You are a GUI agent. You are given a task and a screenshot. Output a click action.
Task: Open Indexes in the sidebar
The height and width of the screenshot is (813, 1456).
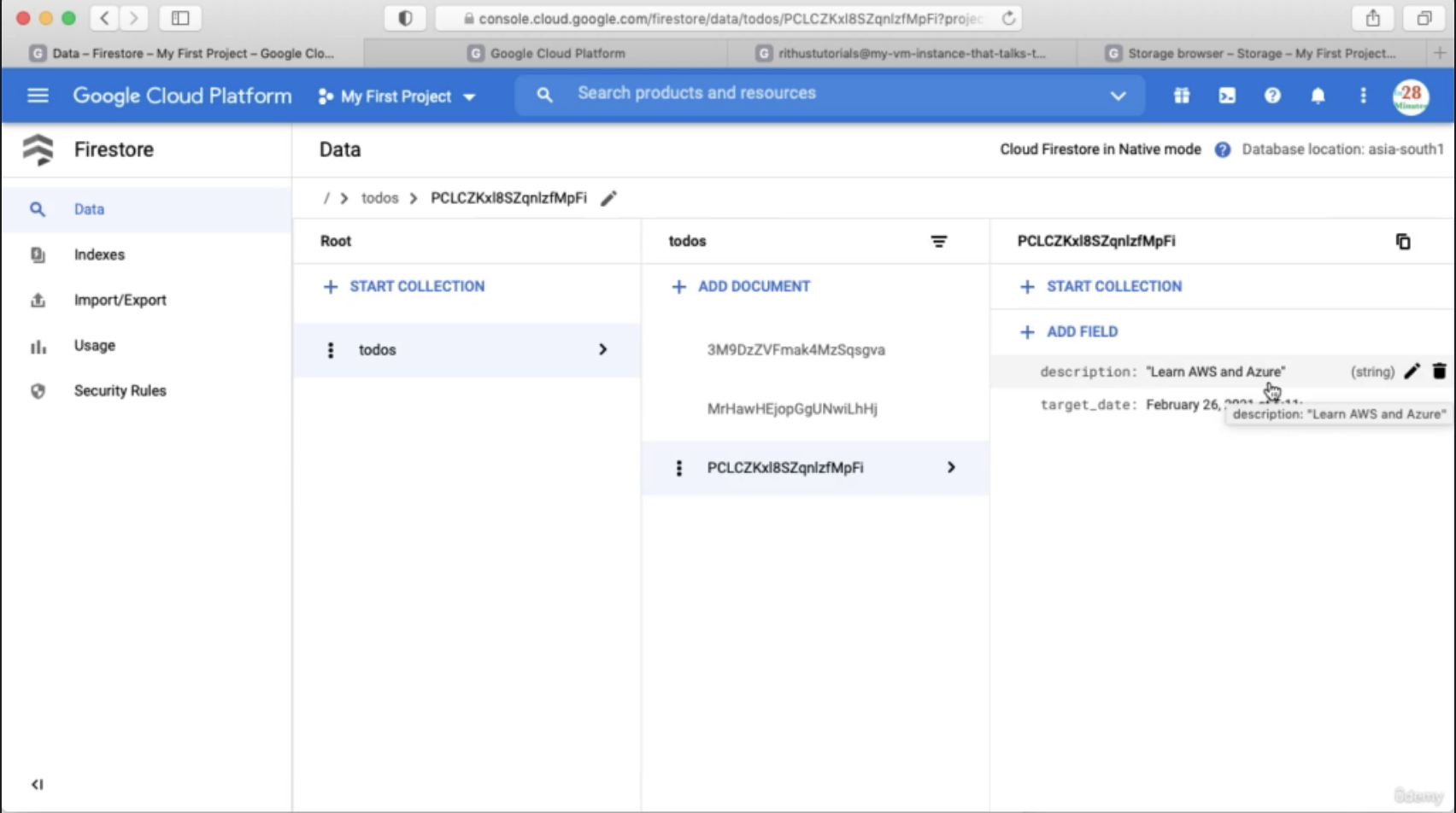(x=146, y=254)
